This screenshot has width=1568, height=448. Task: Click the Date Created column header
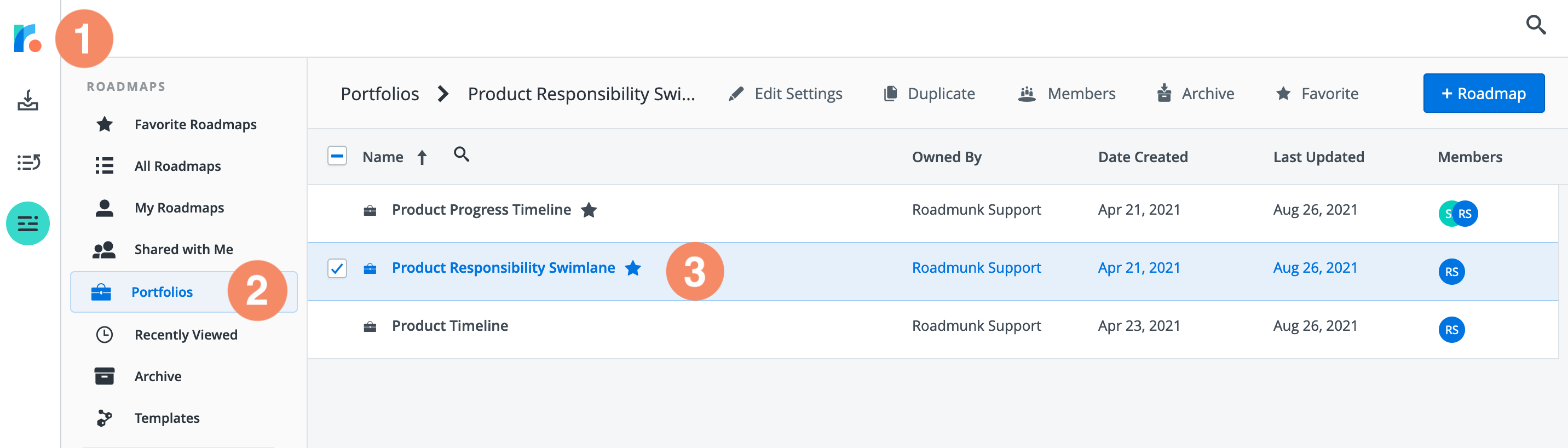[x=1143, y=157]
